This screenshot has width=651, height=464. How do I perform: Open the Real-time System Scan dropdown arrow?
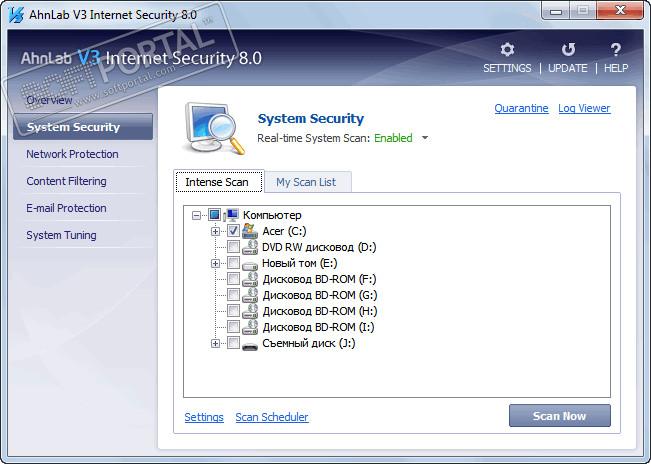(x=425, y=138)
